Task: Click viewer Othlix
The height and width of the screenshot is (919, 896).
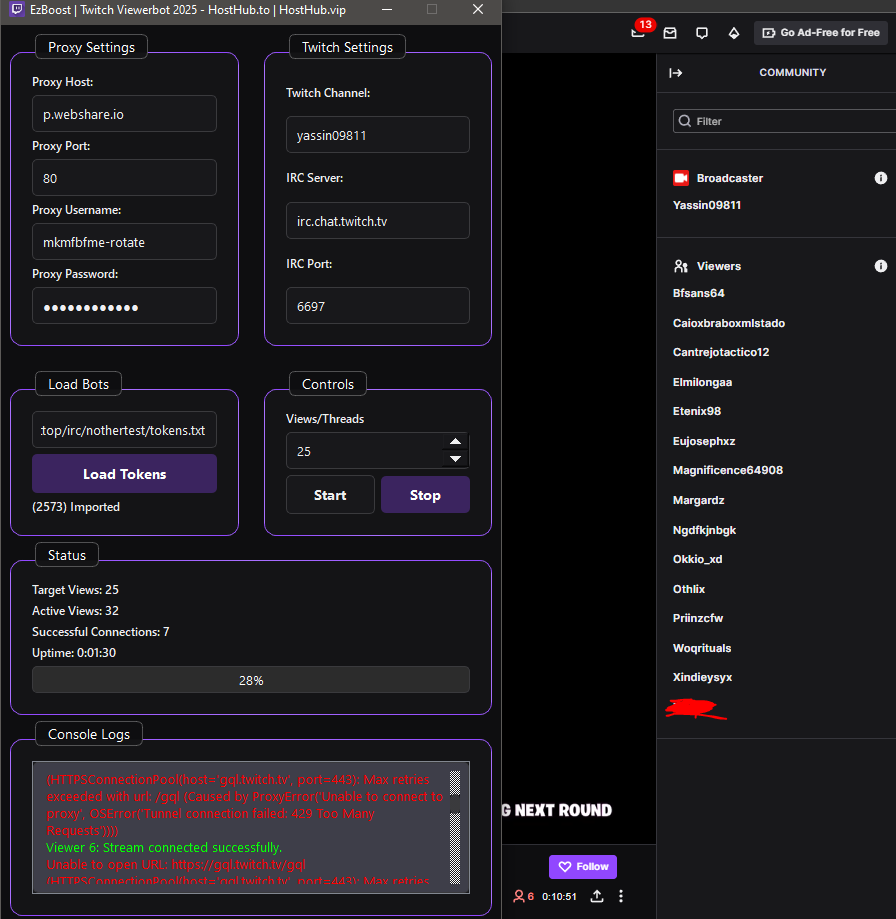Action: click(689, 589)
